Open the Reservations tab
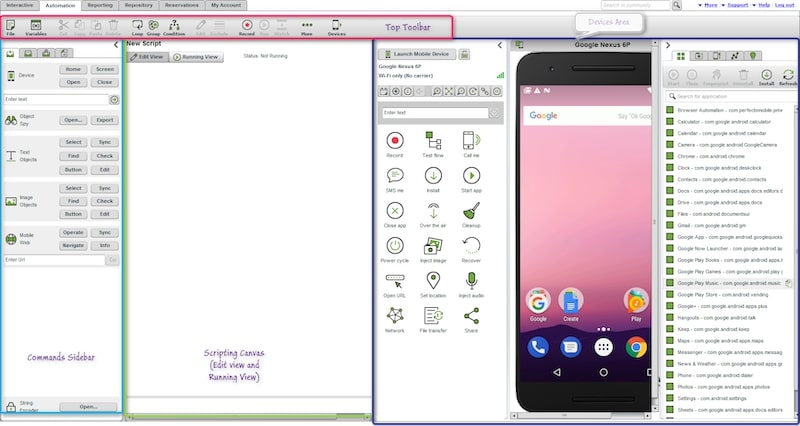Image resolution: width=800 pixels, height=426 pixels. (x=182, y=5)
